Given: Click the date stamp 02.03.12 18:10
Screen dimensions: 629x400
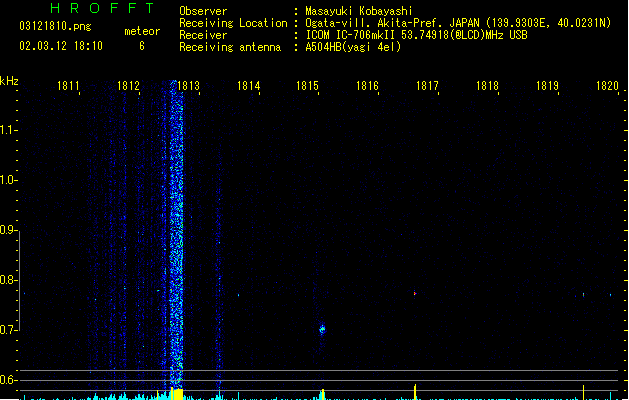Looking at the screenshot, I should click(x=61, y=46).
